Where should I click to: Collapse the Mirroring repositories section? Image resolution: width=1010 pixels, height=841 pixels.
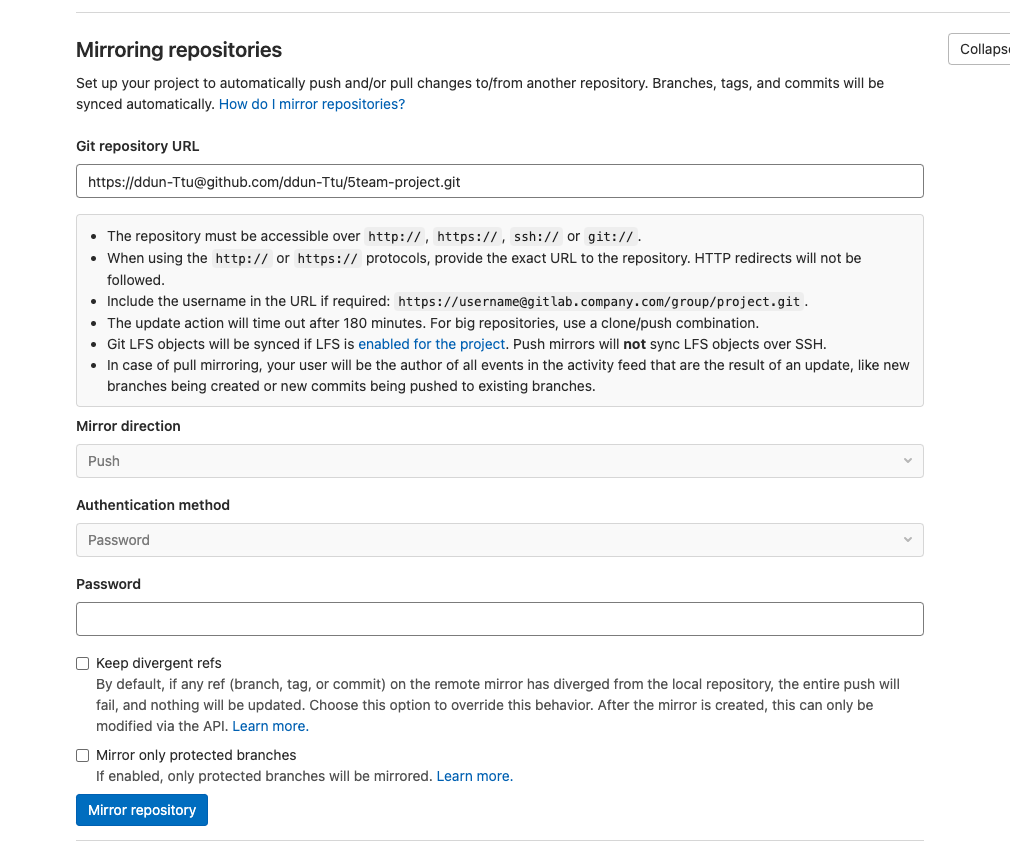pyautogui.click(x=982, y=49)
